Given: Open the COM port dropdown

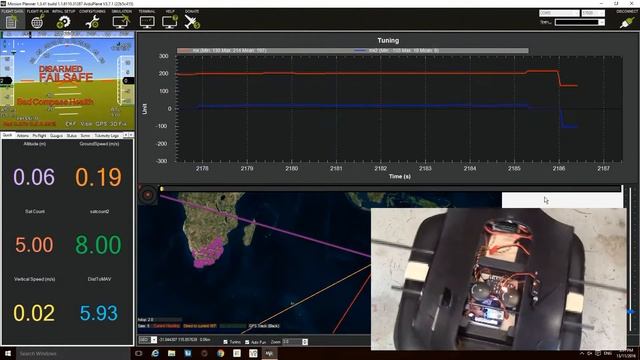Looking at the screenshot, I should (559, 13).
